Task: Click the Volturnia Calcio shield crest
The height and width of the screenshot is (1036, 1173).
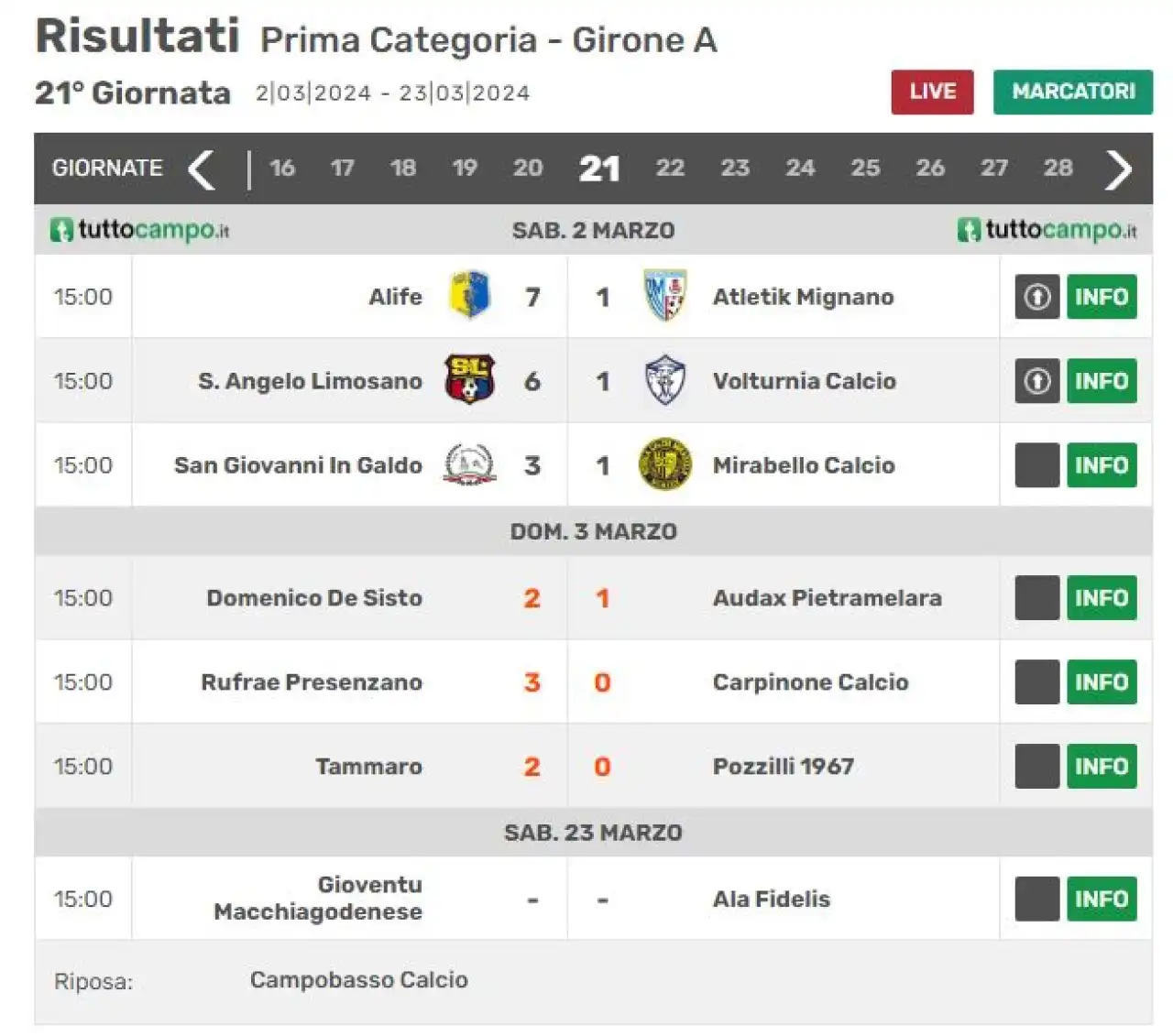Action: tap(665, 380)
